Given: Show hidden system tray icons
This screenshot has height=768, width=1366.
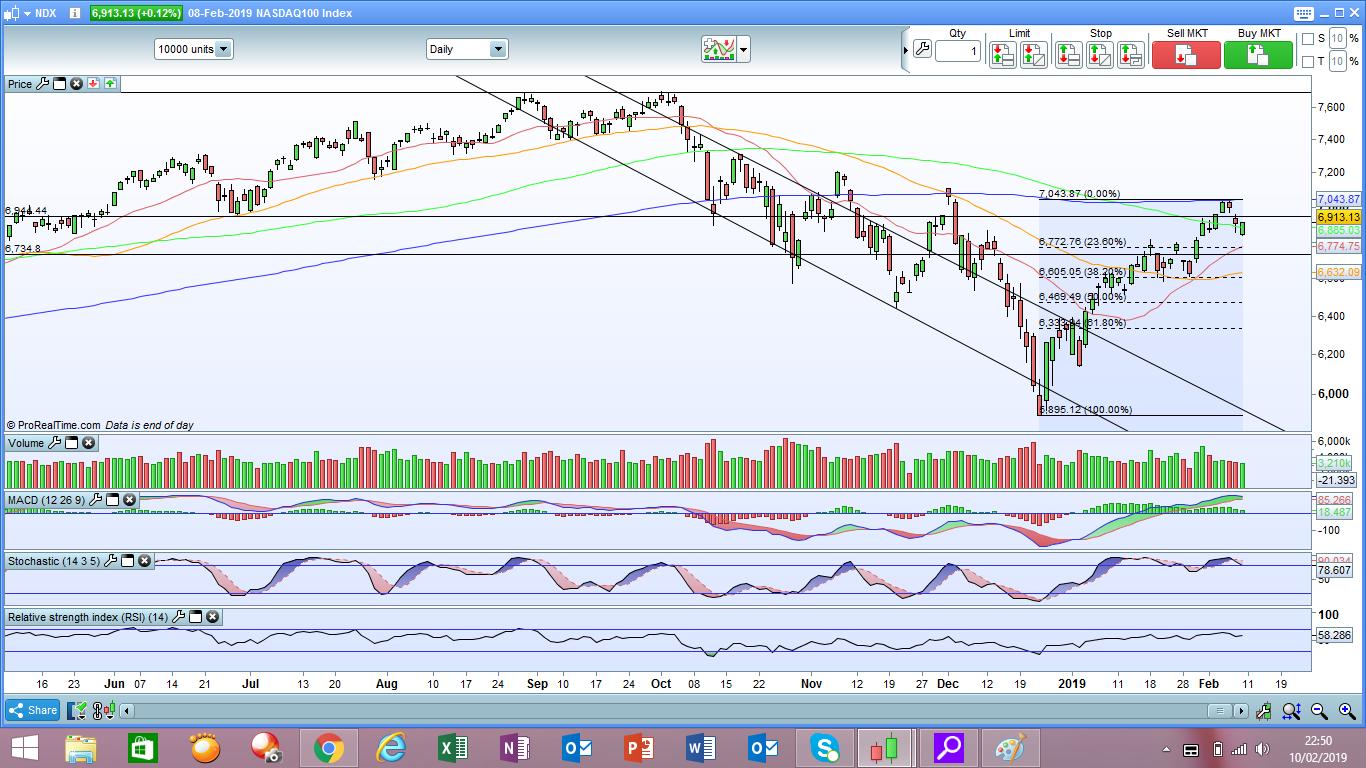Looking at the screenshot, I should tap(1166, 749).
